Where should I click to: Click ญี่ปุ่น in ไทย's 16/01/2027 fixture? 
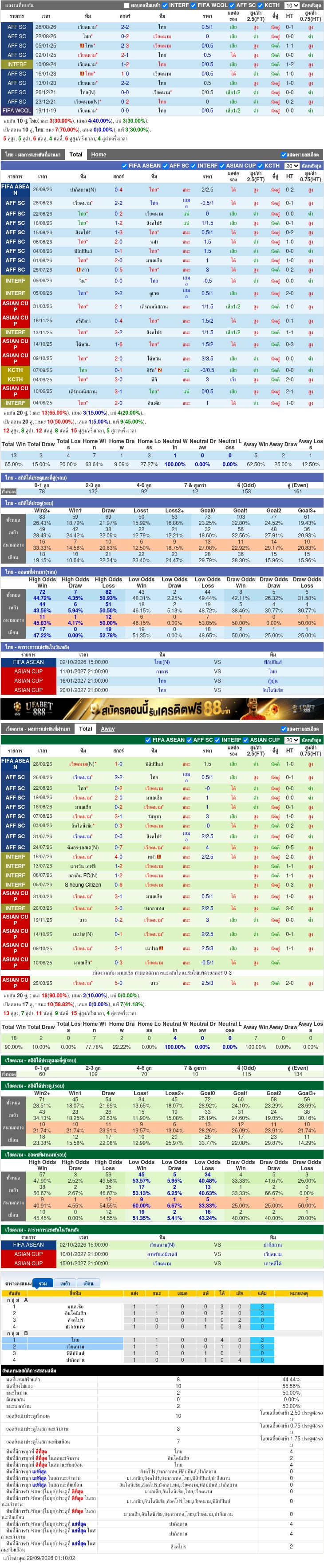273,680
